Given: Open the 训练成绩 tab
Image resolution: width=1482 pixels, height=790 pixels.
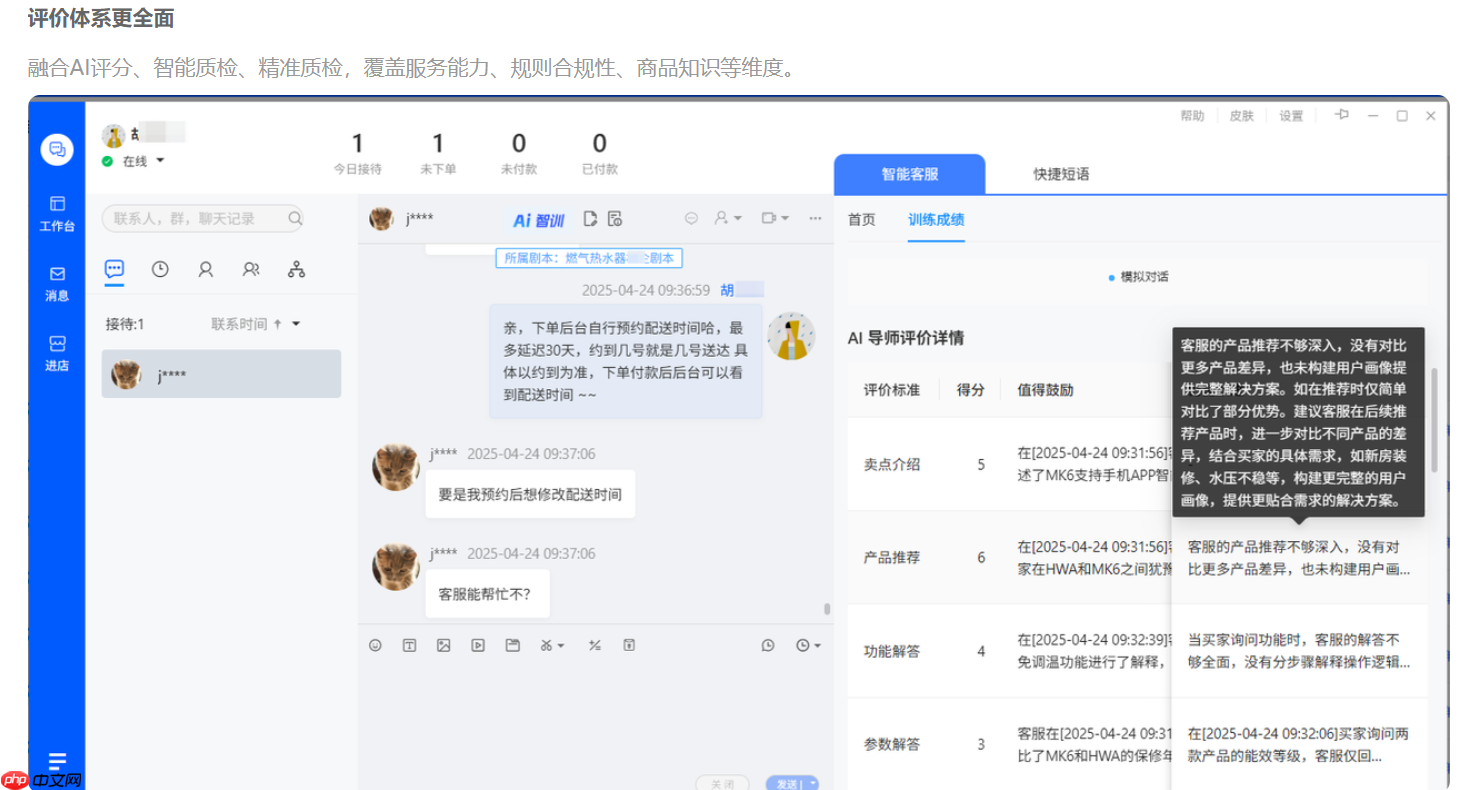Looking at the screenshot, I should point(935,219).
